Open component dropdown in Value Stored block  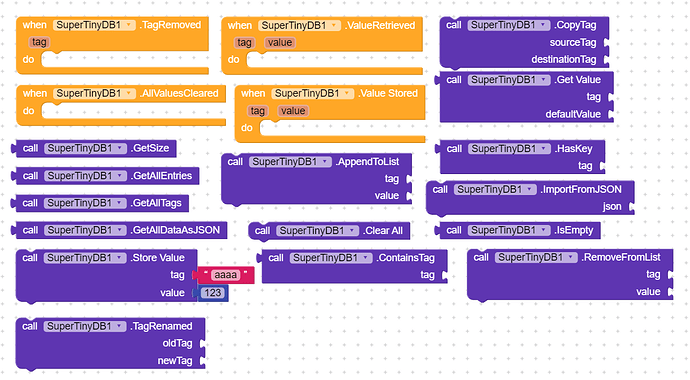[313, 93]
